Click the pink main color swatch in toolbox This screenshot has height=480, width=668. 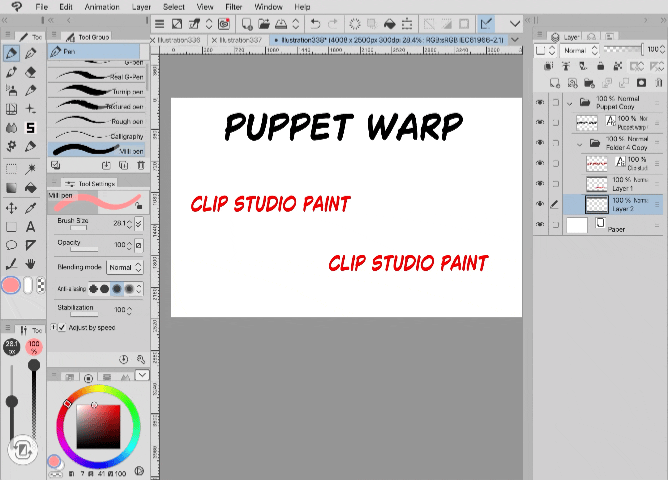pyautogui.click(x=11, y=285)
